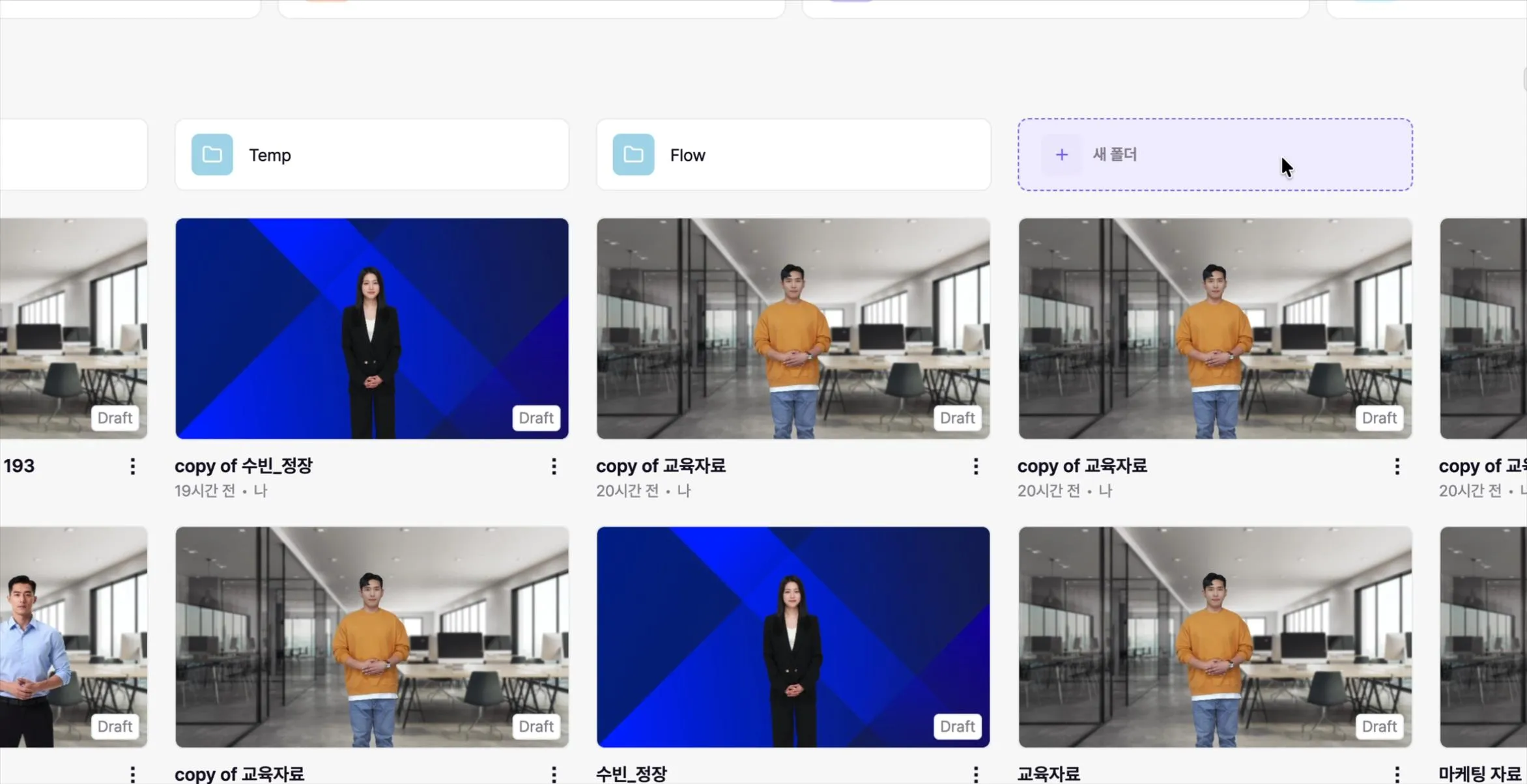Open the copy of 수빈_정장 thumbnail
The width and height of the screenshot is (1527, 784).
tap(372, 328)
